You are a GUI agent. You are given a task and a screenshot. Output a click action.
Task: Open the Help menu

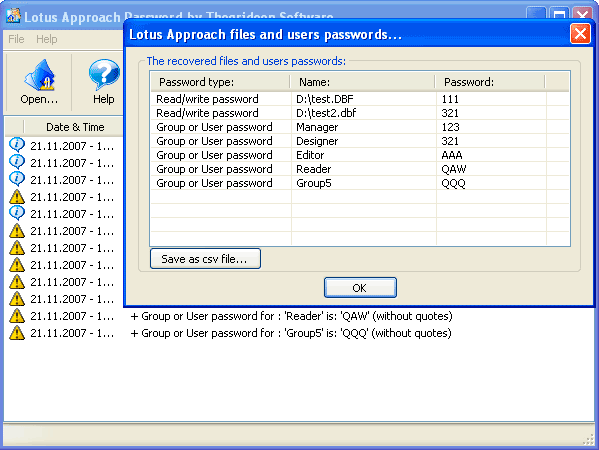[x=47, y=39]
